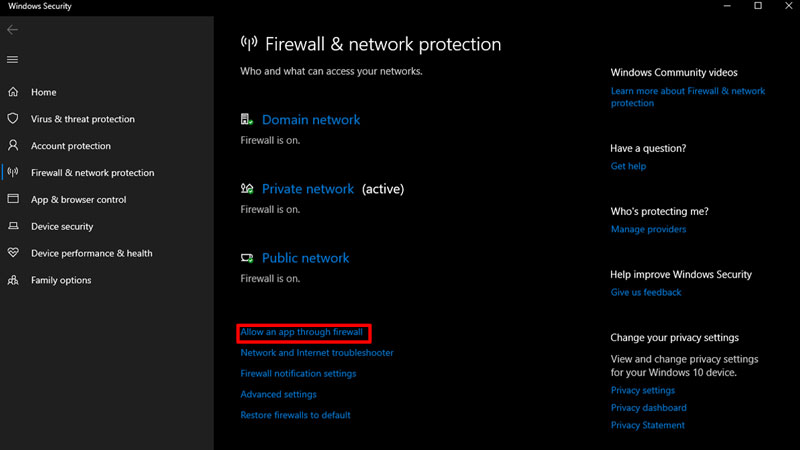Open the Privacy dashboard link
This screenshot has width=800, height=450.
(x=648, y=408)
